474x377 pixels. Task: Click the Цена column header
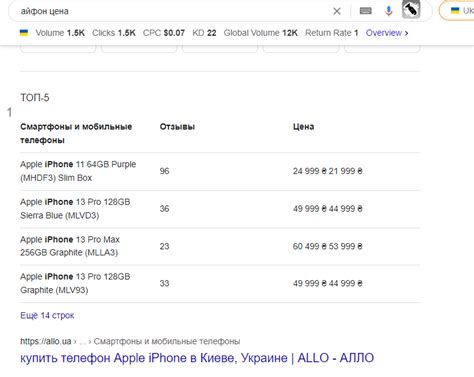click(x=303, y=127)
